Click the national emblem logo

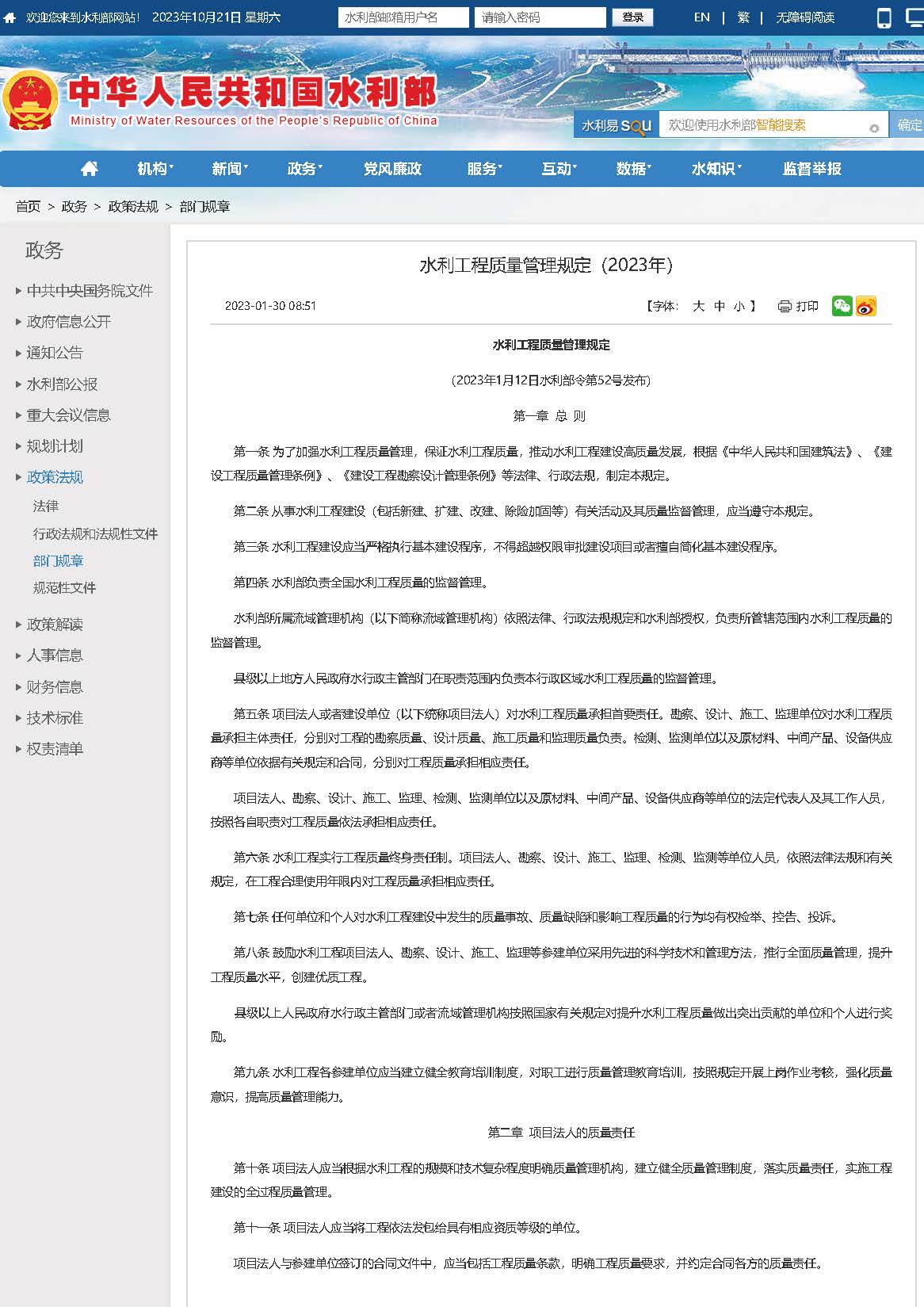click(30, 101)
